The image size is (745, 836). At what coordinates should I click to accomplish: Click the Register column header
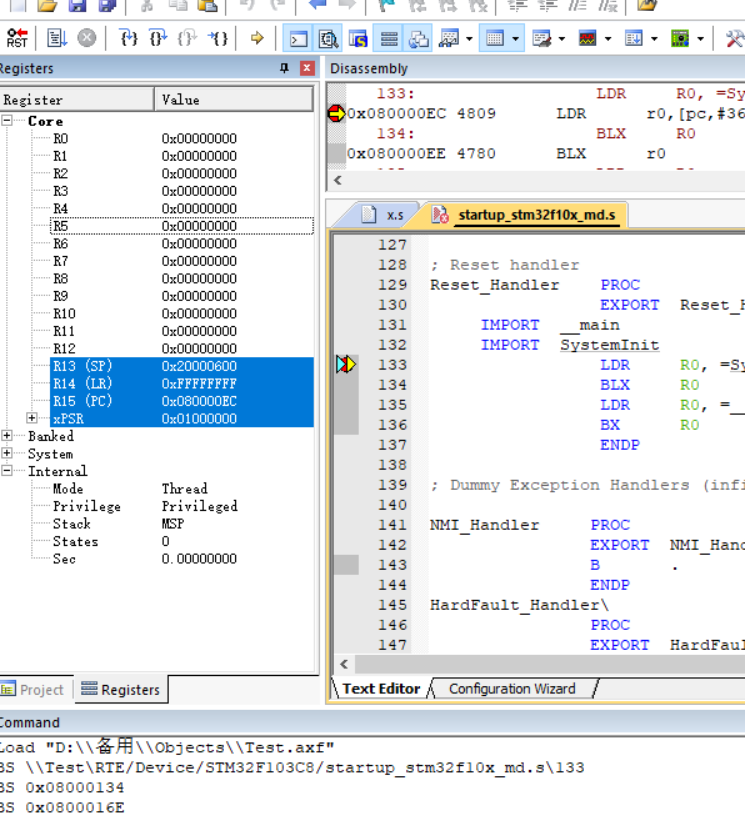[77, 100]
